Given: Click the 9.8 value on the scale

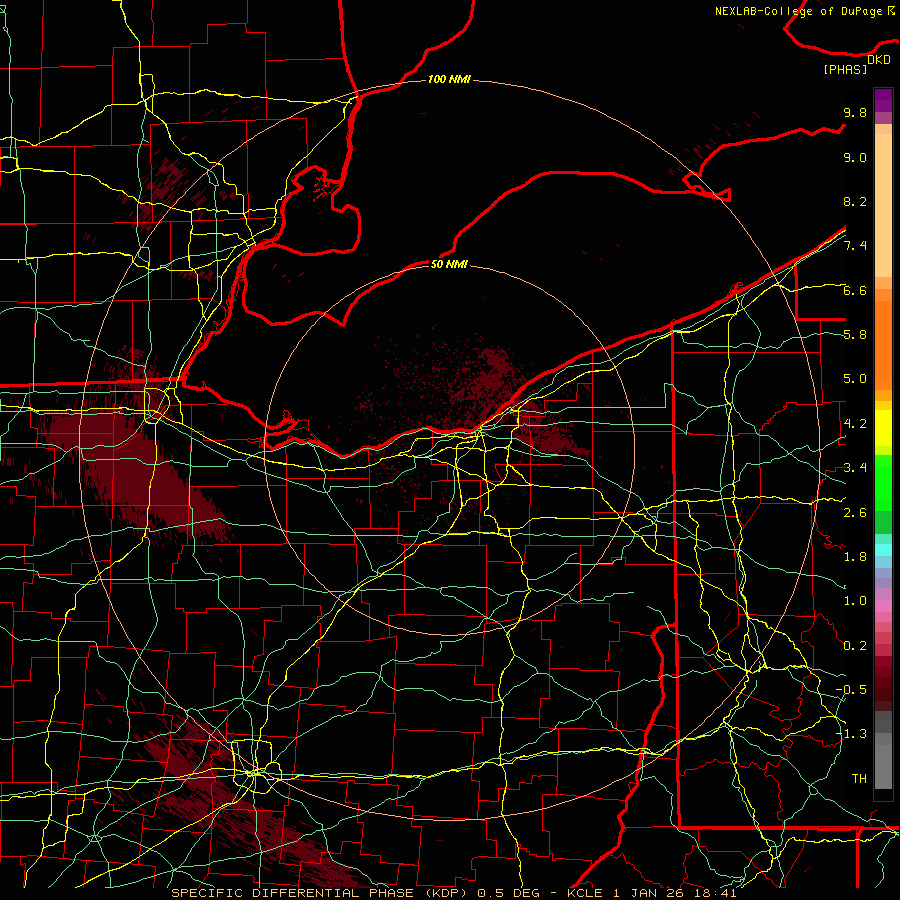Looking at the screenshot, I should pyautogui.click(x=855, y=112).
